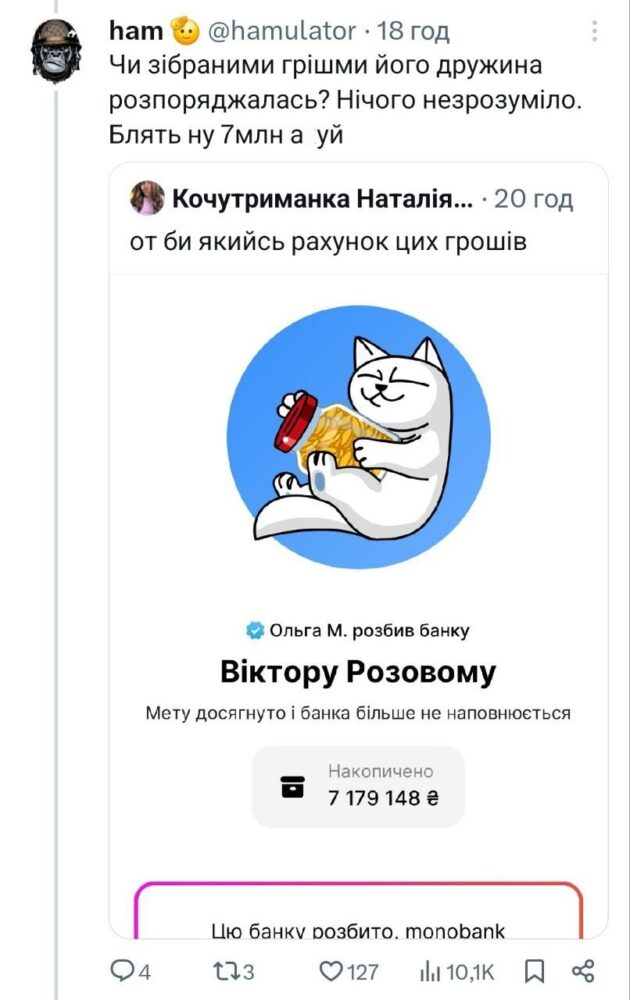Viewport: 630px width, 1000px height.
Task: Share the tweet via share icon
Action: click(583, 971)
